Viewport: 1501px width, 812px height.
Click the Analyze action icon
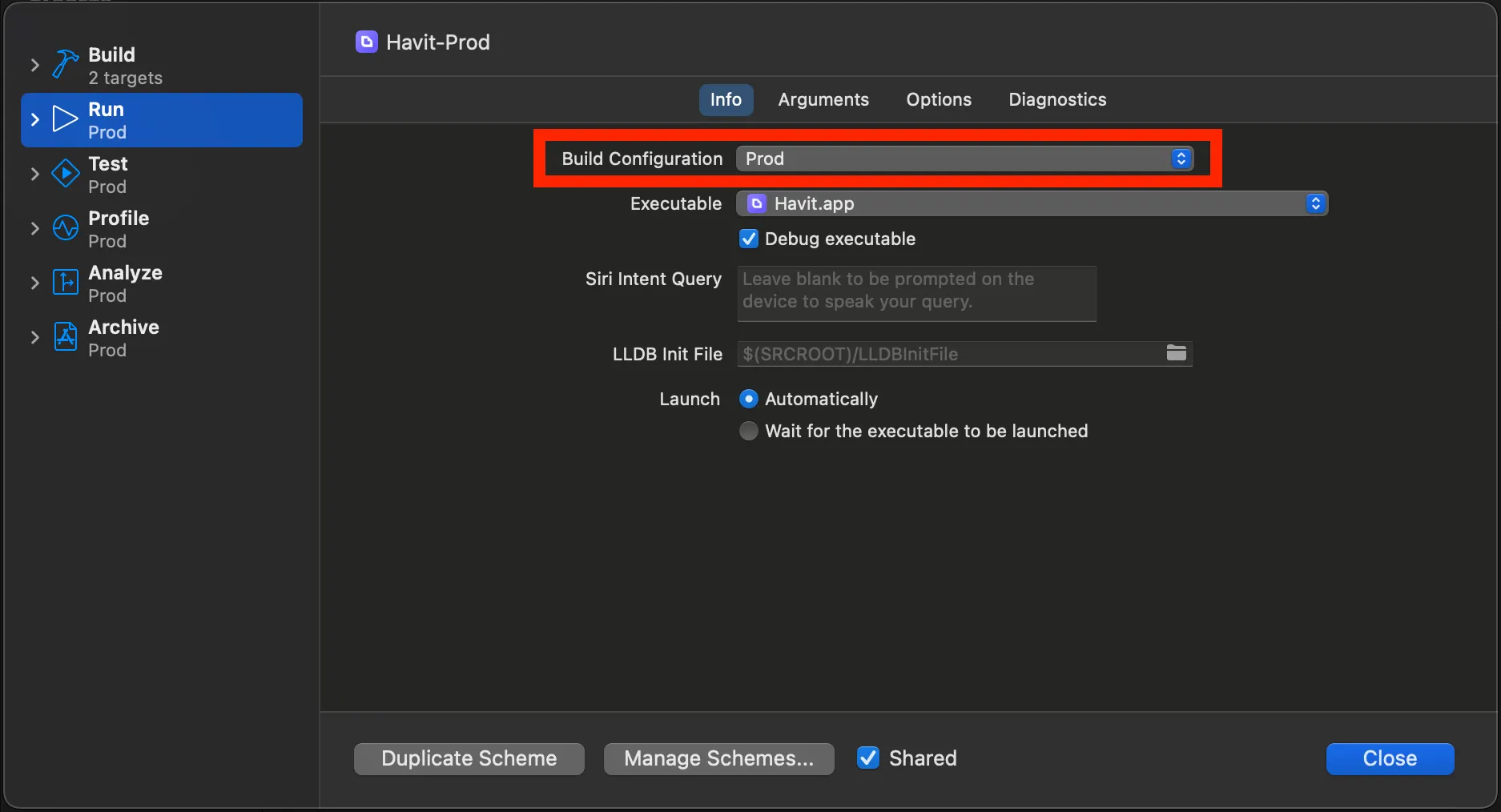pos(65,283)
